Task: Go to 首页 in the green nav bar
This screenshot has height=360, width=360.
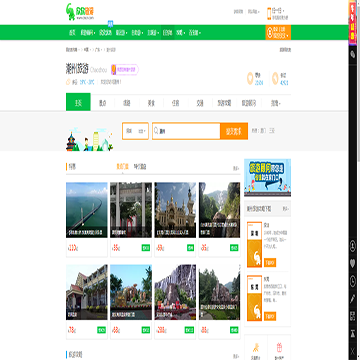Action: 72,33
